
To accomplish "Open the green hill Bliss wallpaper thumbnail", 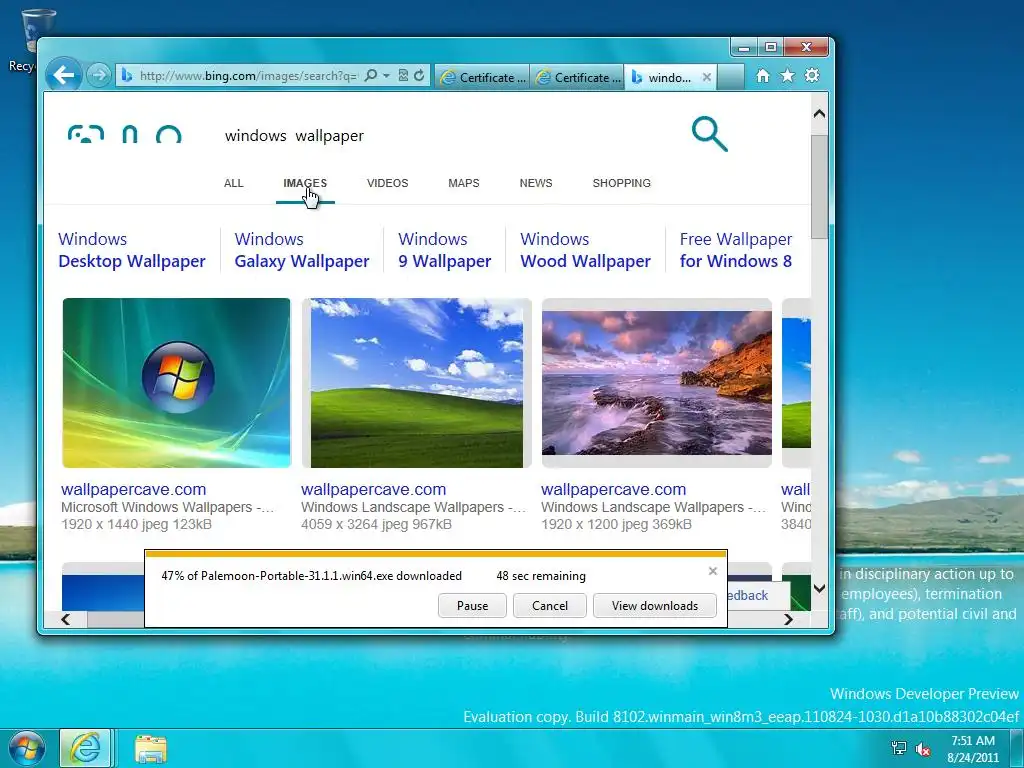I will pyautogui.click(x=417, y=383).
